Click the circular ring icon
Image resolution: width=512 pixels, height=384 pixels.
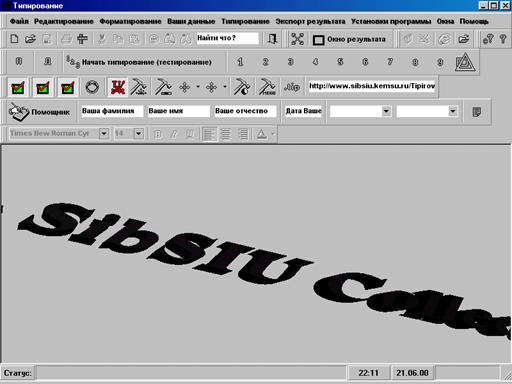click(x=92, y=87)
